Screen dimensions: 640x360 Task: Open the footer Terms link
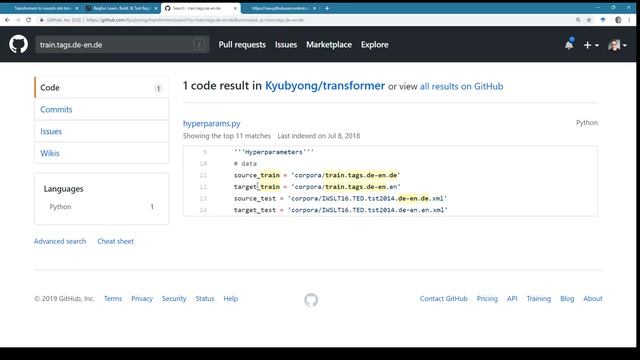coord(113,298)
